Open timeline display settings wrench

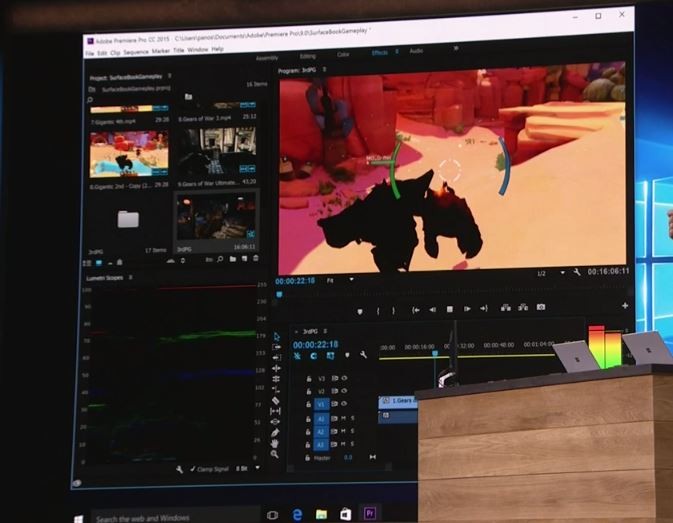[x=363, y=355]
